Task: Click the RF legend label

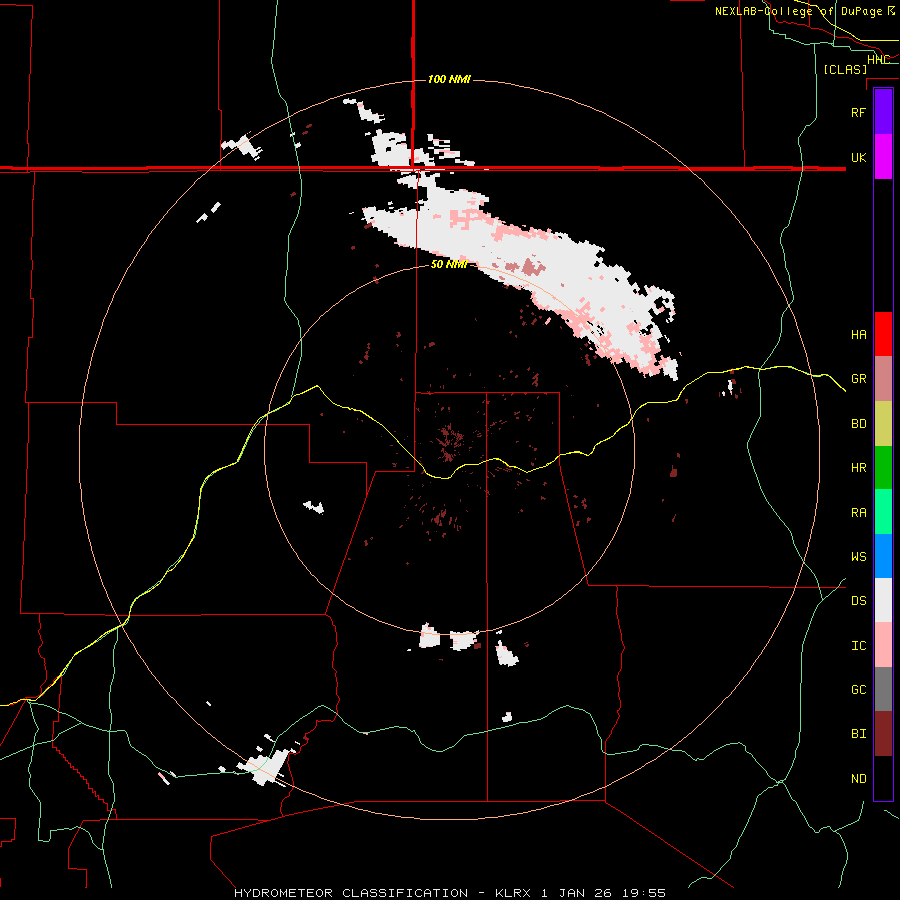Action: point(858,112)
